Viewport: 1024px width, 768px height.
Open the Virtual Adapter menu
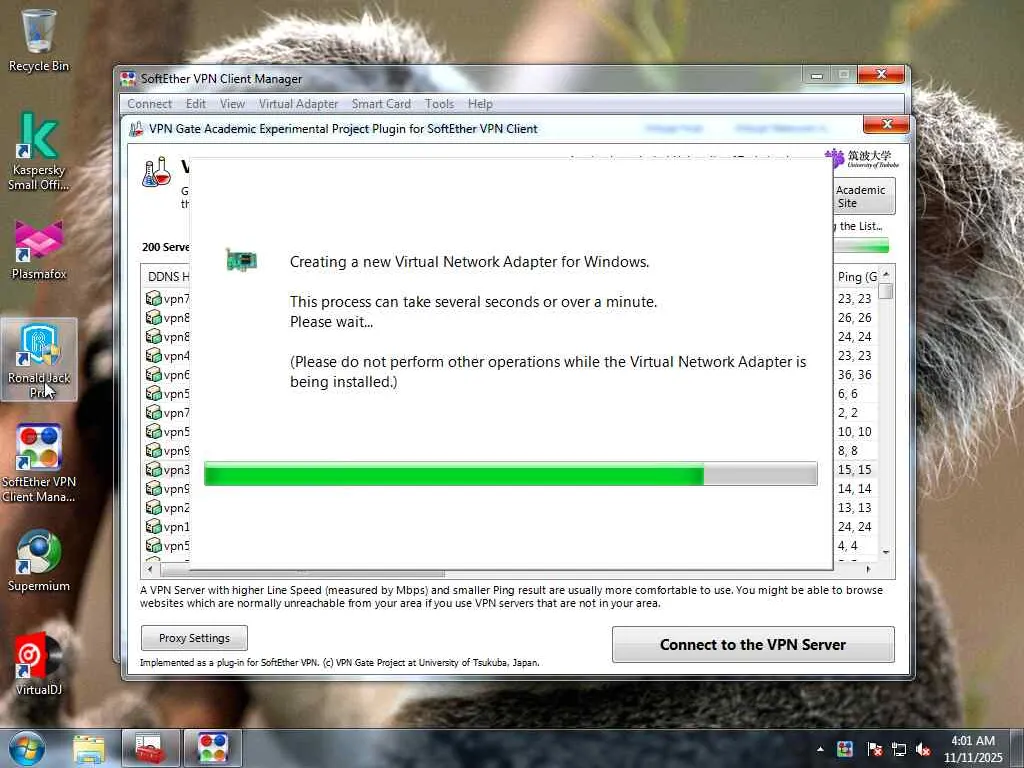(x=298, y=104)
